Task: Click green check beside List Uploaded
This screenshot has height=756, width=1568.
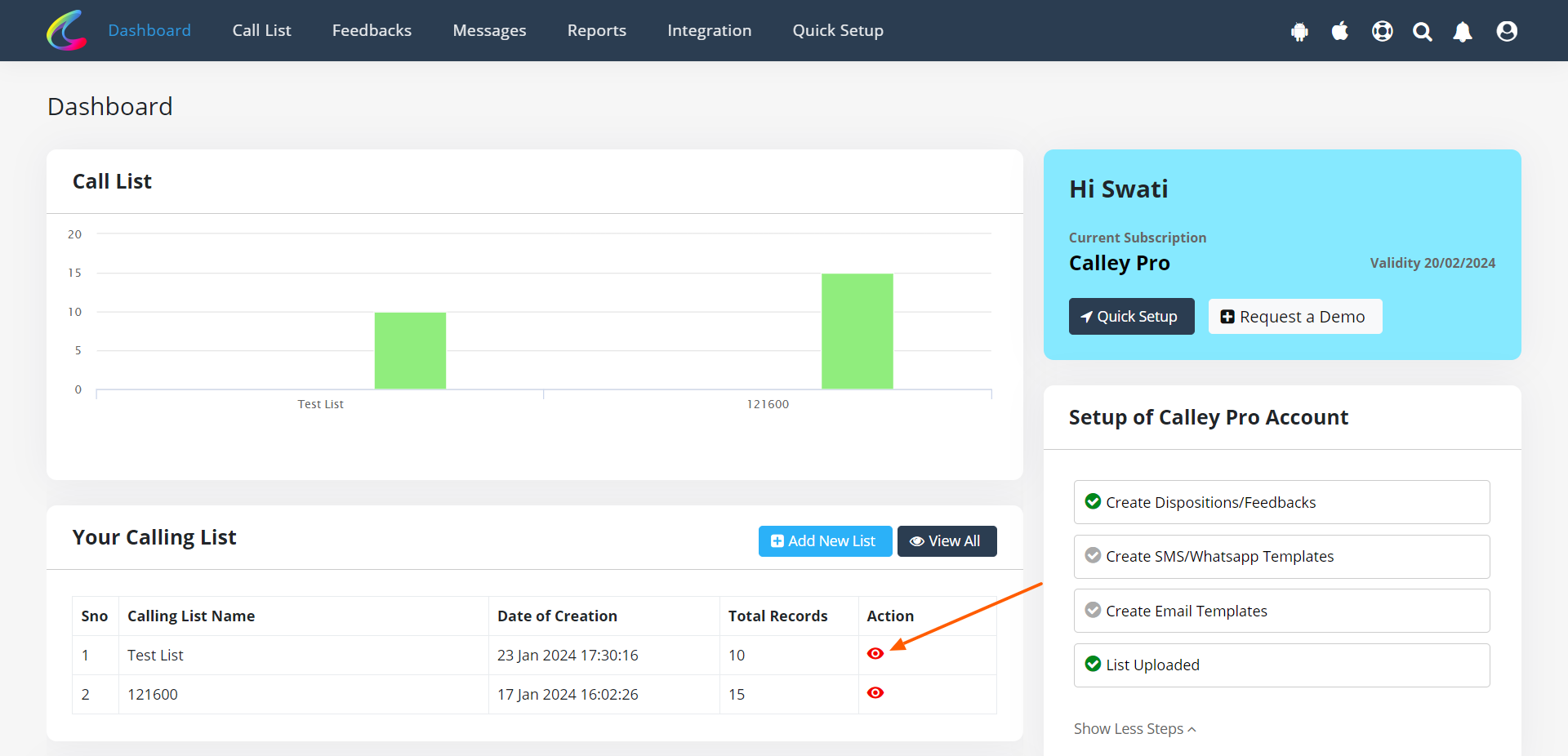Action: [1093, 664]
